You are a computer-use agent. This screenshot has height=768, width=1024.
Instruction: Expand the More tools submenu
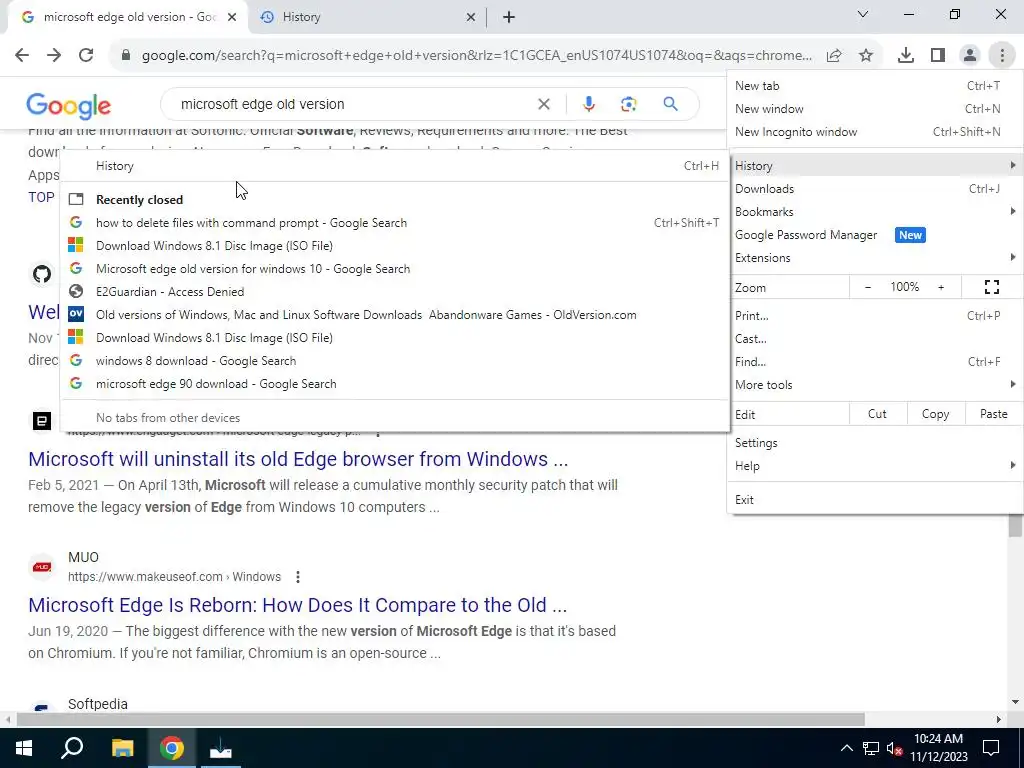pyautogui.click(x=875, y=385)
